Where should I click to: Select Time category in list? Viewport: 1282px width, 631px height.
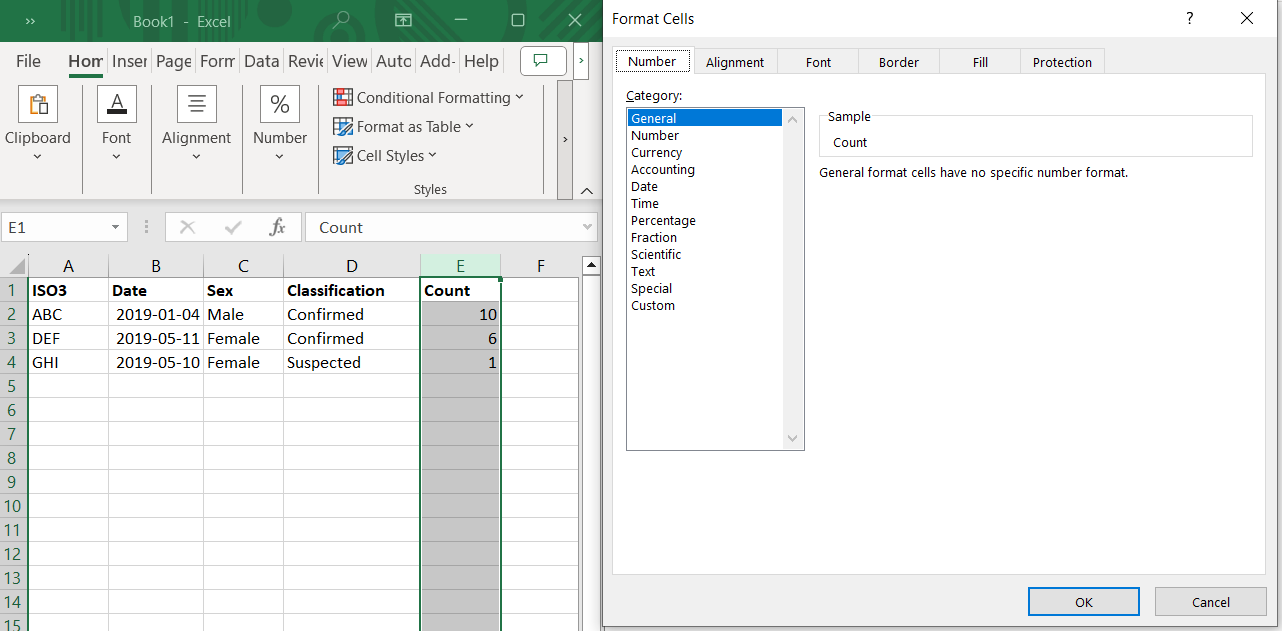click(704, 203)
